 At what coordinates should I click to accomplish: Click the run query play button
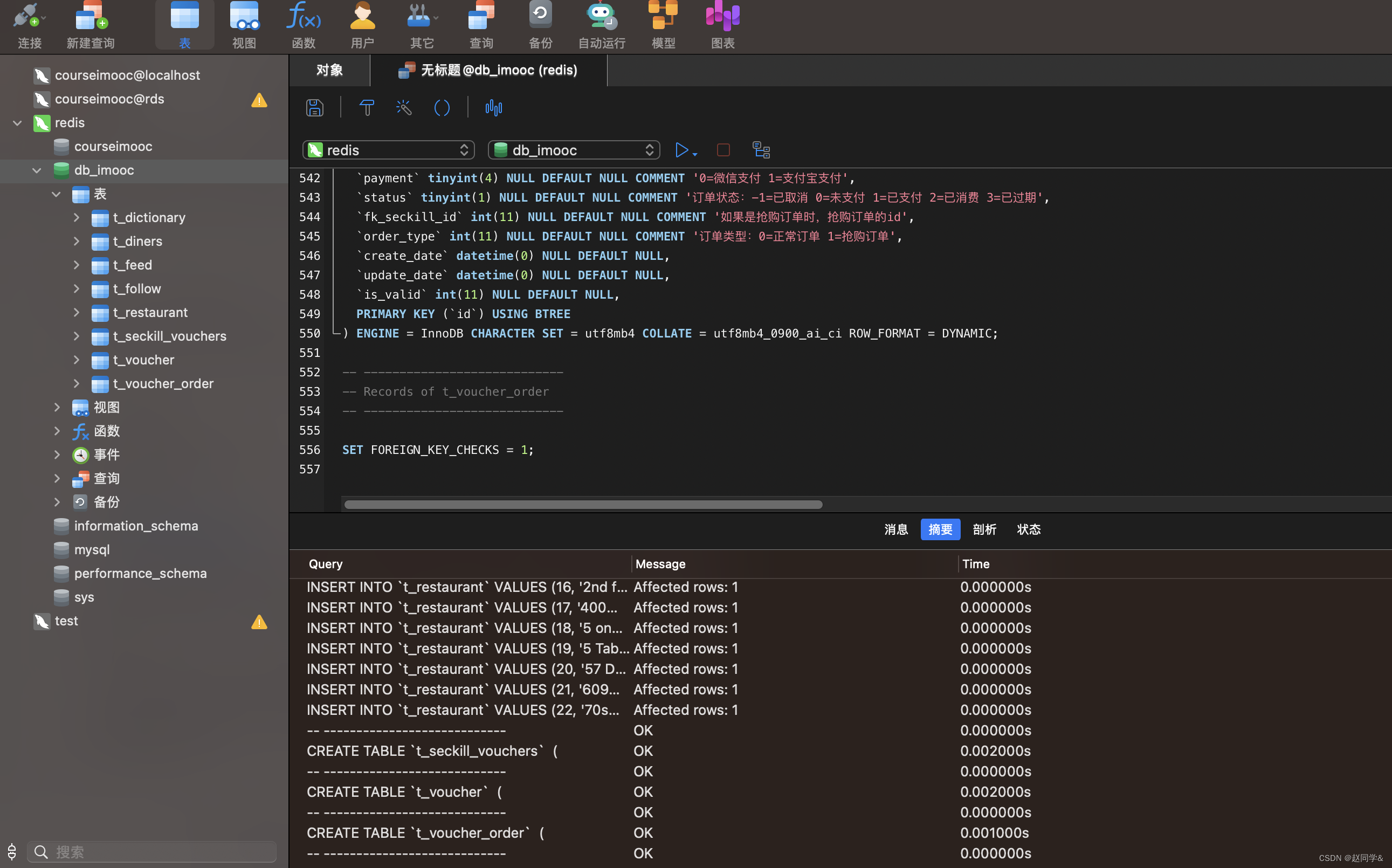pos(681,150)
